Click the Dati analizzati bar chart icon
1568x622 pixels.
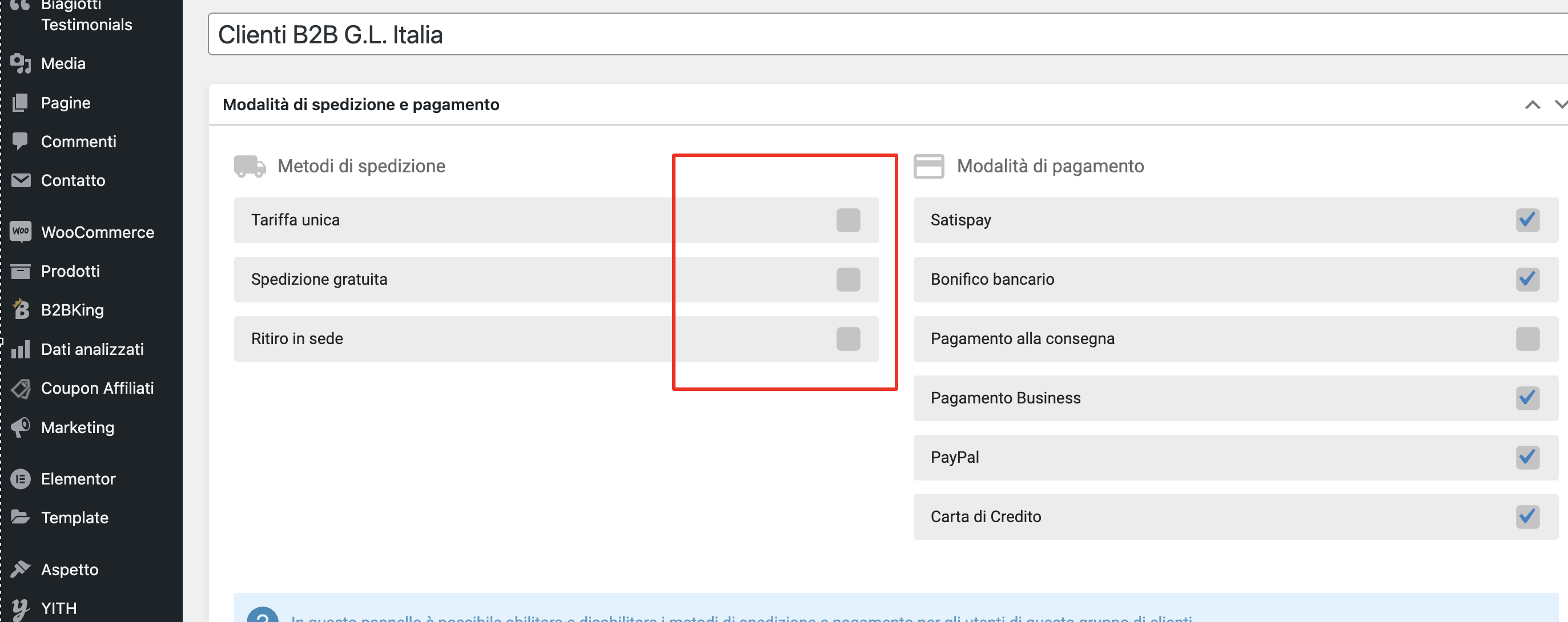pos(21,349)
